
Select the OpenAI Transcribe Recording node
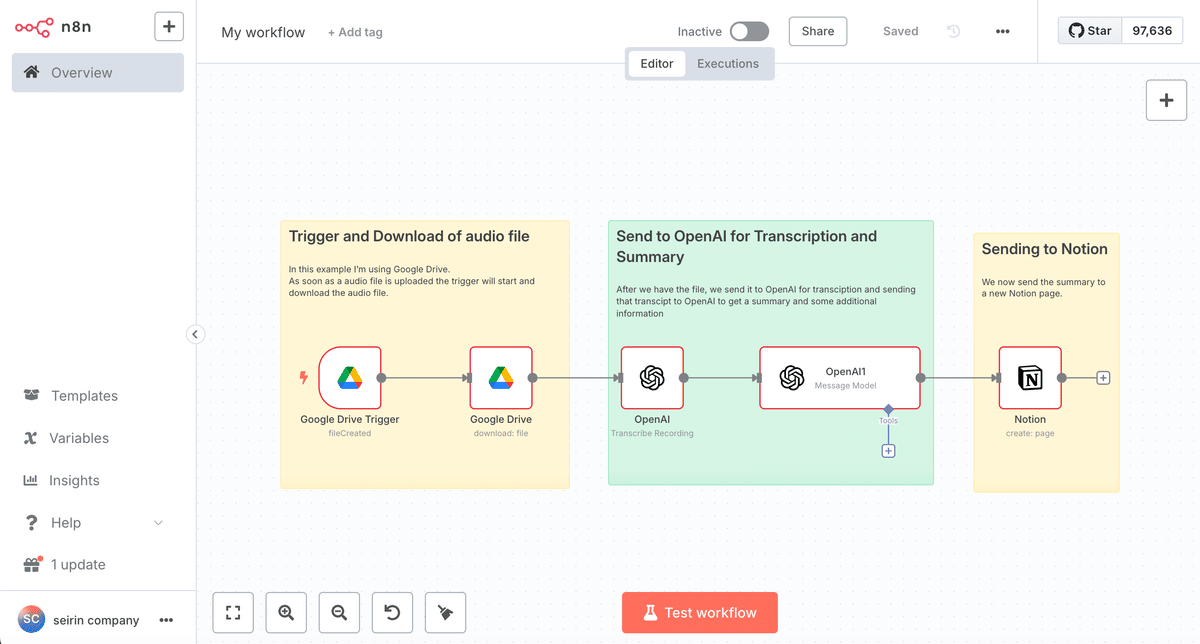(652, 378)
